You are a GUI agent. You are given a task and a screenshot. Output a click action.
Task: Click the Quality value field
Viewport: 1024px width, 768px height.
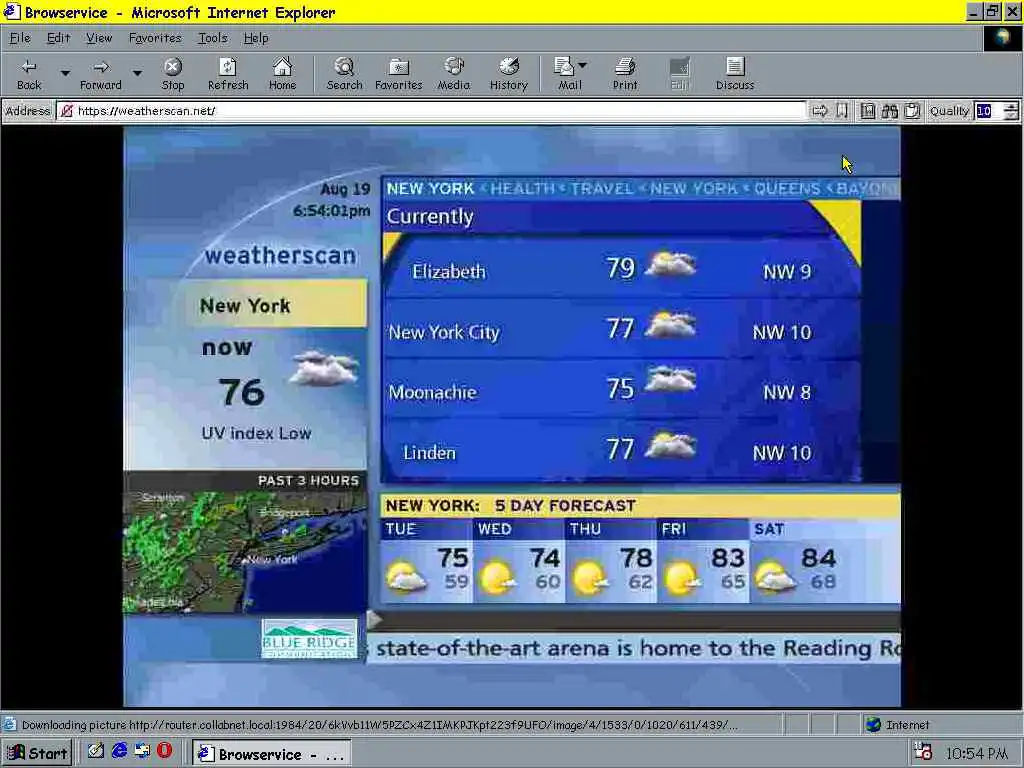click(x=989, y=111)
